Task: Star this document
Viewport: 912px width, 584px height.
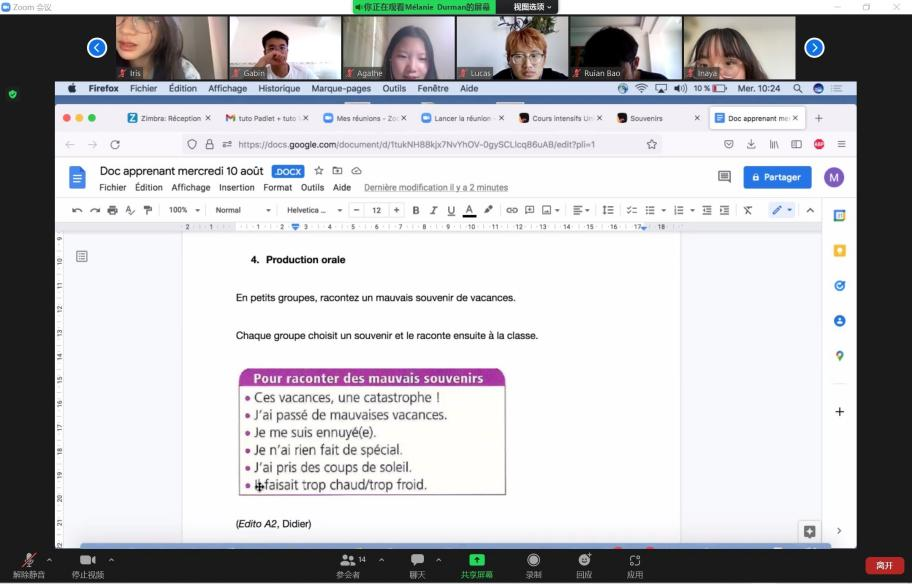Action: [x=319, y=171]
